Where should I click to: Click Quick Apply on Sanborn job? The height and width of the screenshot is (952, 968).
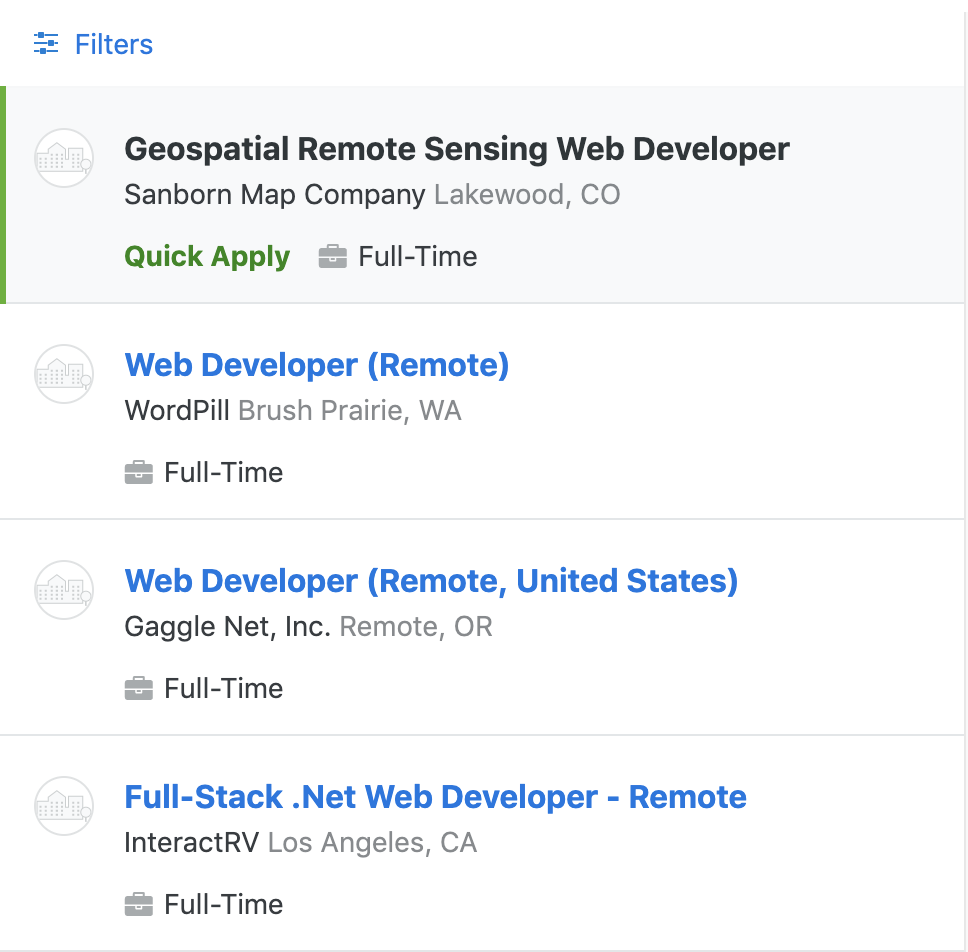pyautogui.click(x=207, y=257)
